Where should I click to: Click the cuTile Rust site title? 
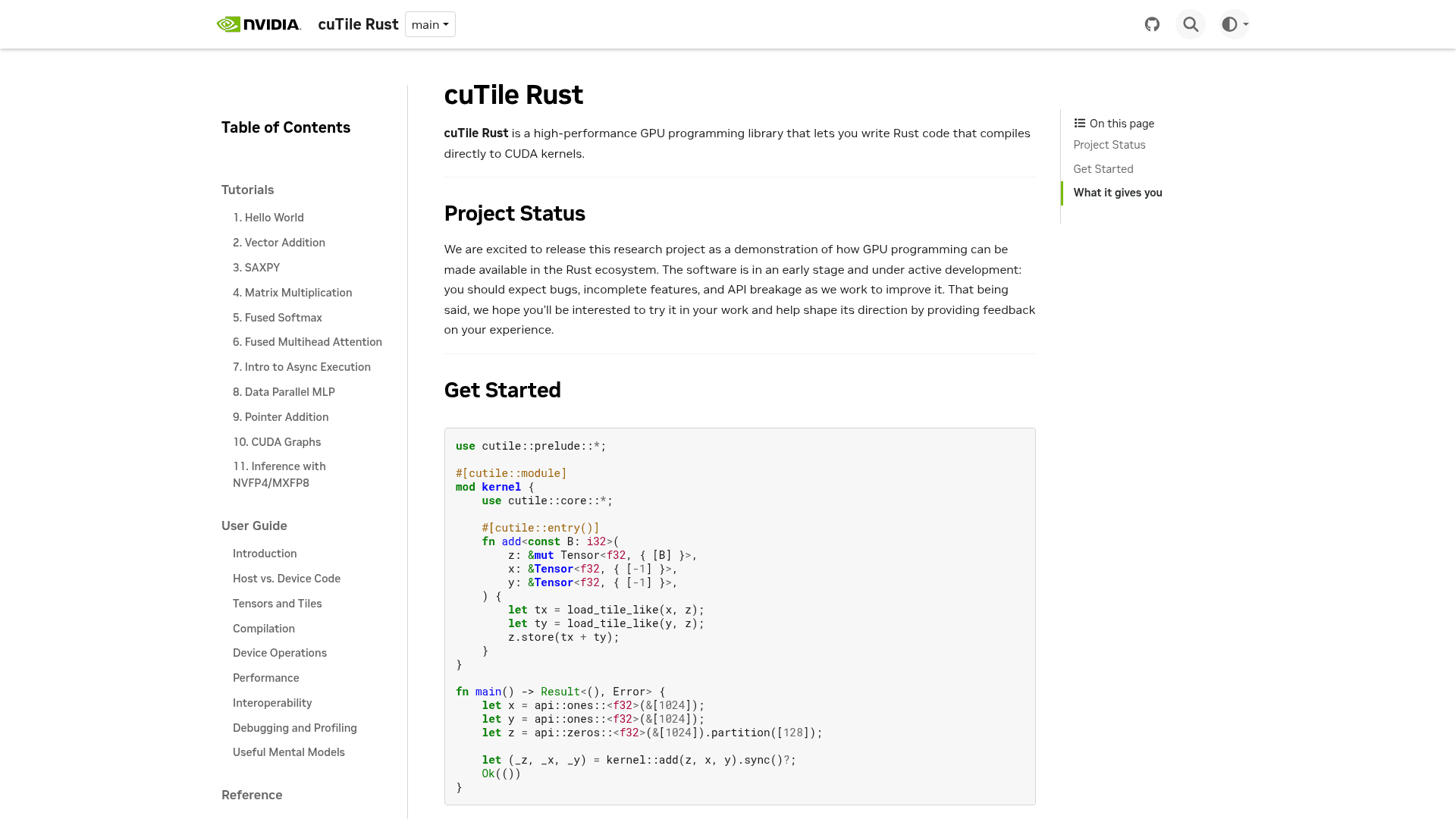coord(358,24)
